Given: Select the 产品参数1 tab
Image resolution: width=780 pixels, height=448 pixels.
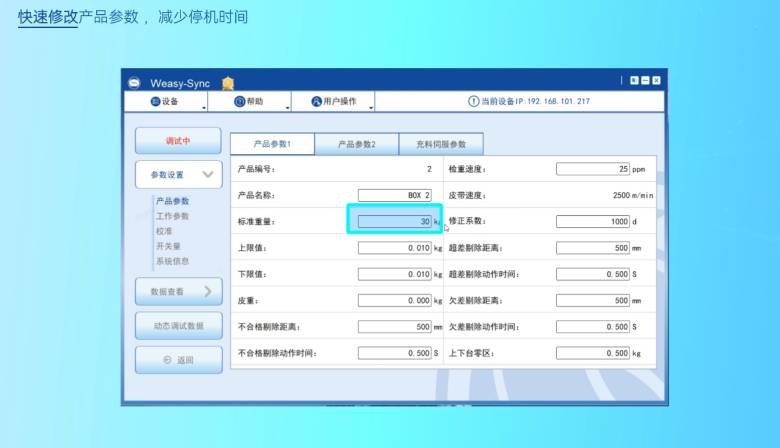Looking at the screenshot, I should click(272, 144).
